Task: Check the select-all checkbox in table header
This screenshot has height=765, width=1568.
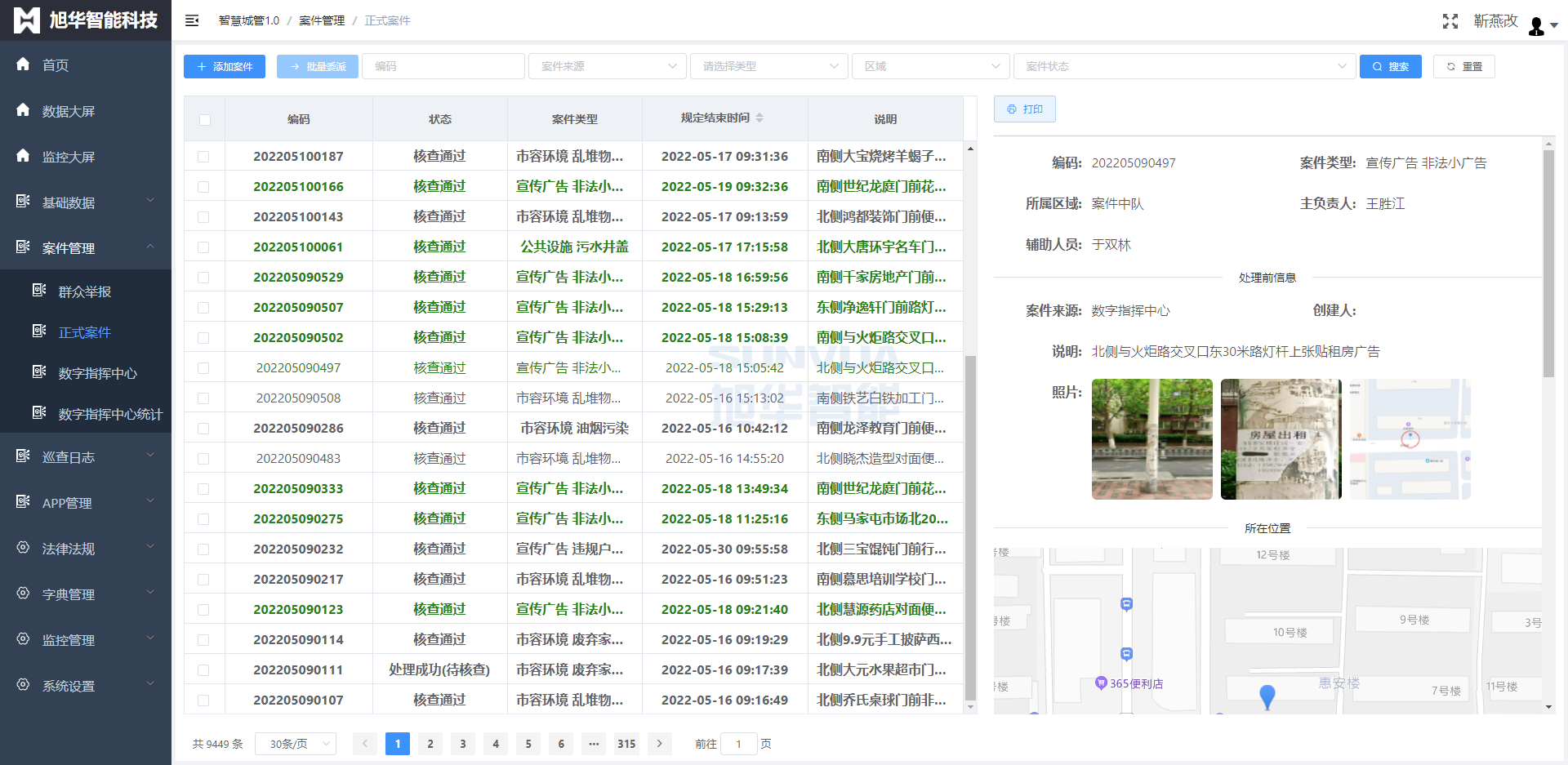Action: tap(204, 119)
